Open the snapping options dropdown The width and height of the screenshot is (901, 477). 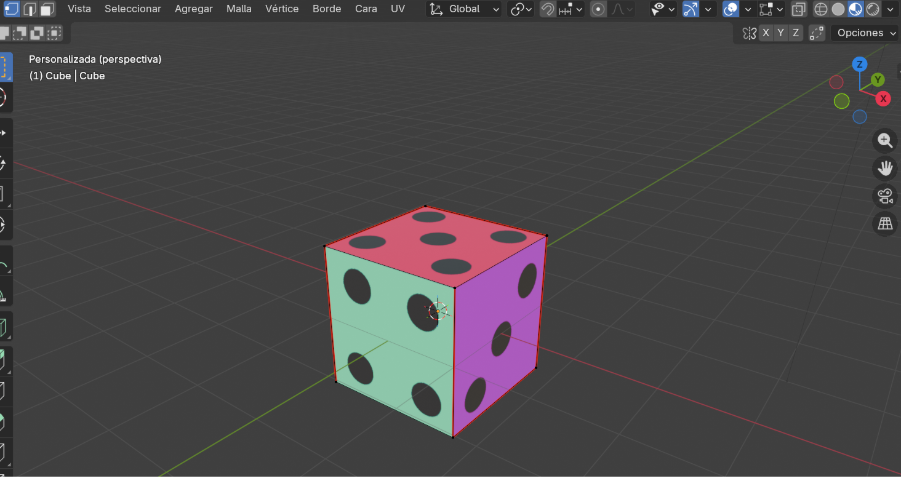tap(571, 9)
